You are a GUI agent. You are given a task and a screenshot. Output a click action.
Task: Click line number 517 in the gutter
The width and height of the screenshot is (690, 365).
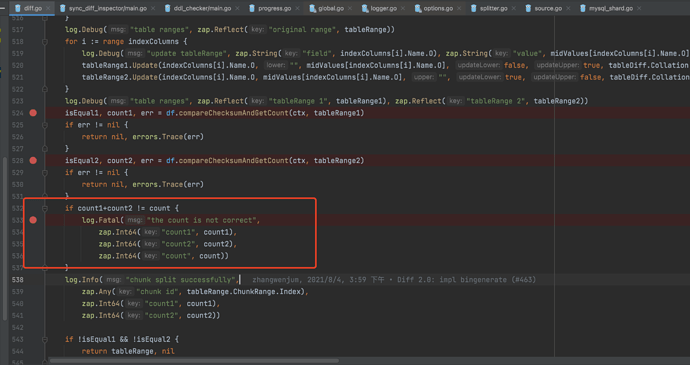pos(18,30)
